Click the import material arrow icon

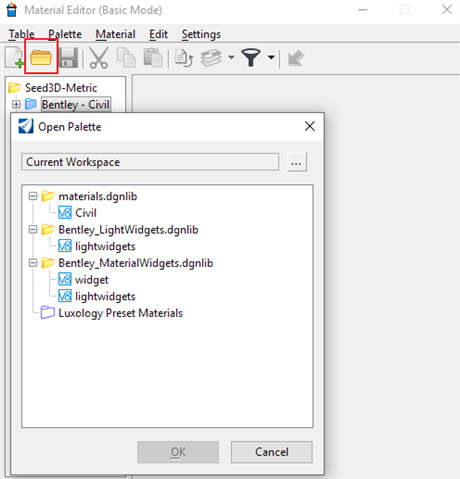(x=296, y=58)
